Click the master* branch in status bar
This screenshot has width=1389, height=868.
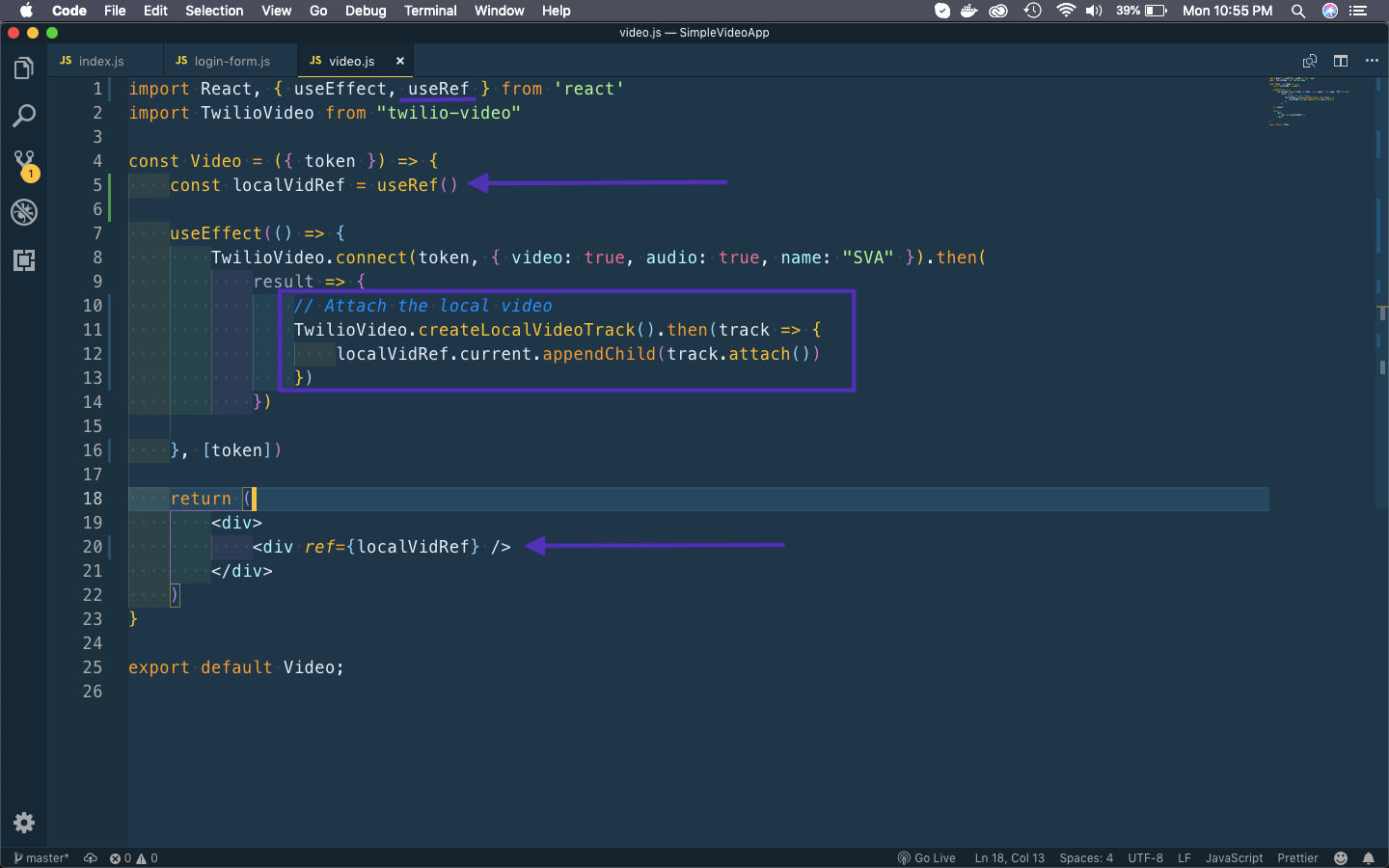(x=41, y=858)
